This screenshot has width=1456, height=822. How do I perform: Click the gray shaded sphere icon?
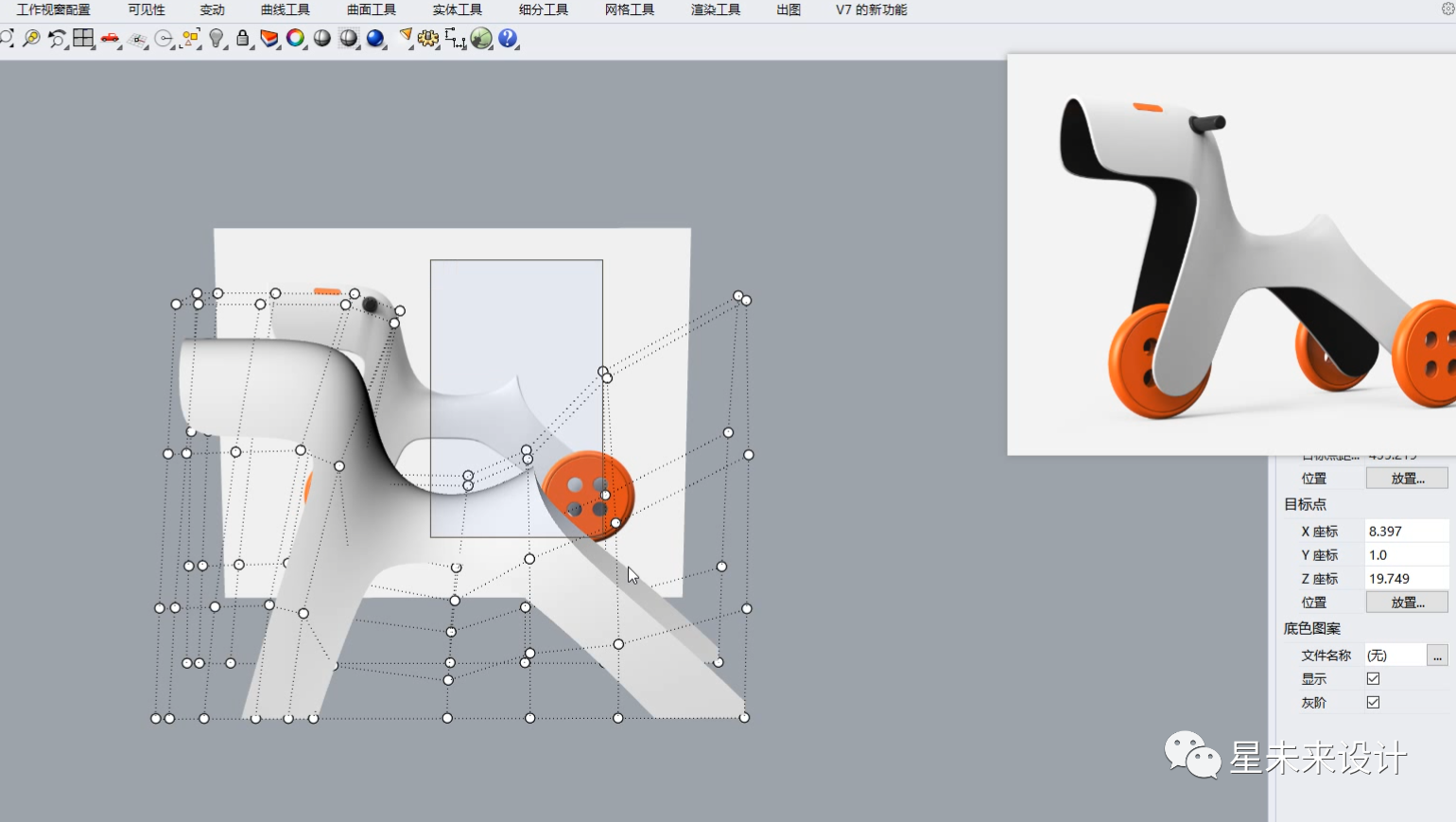click(322, 39)
